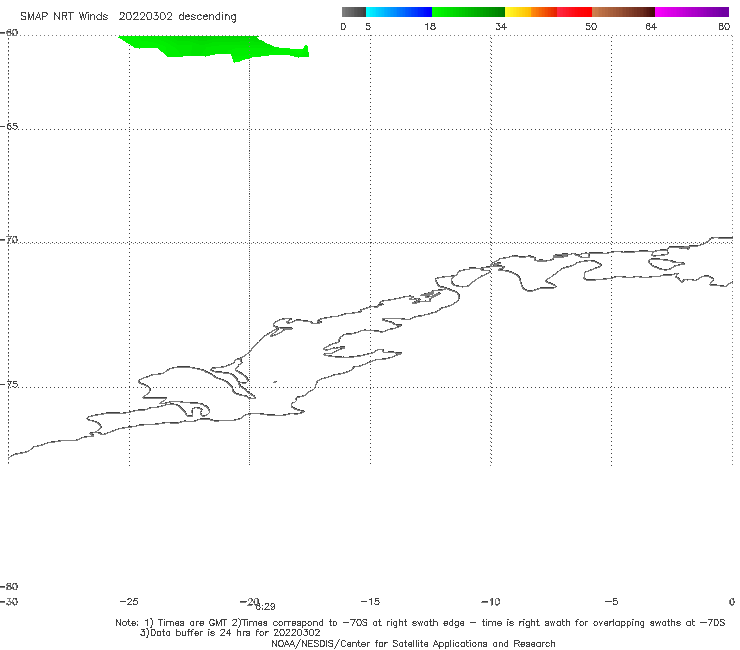Click the '3)Data buffer is 24 hrs' note
This screenshot has height=650, width=740.
230,633
